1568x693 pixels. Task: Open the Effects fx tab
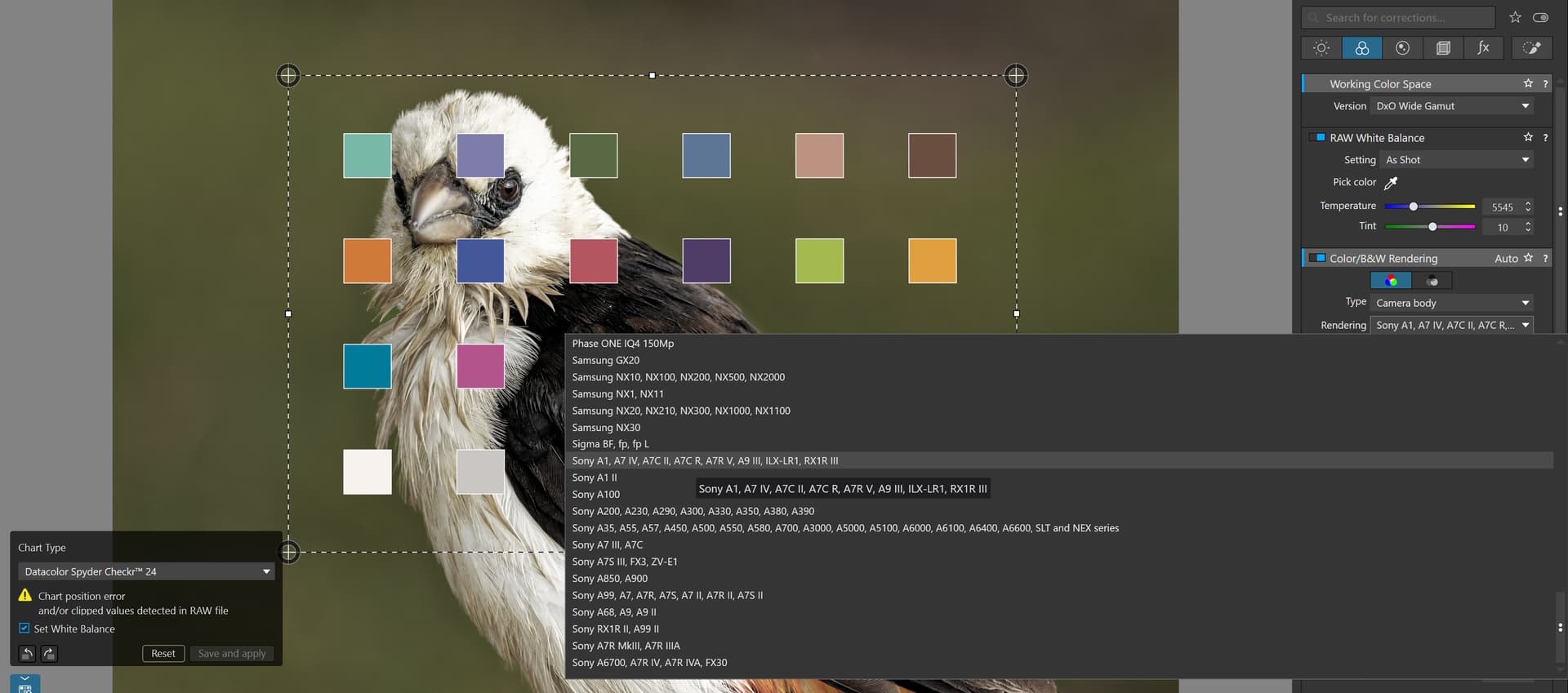(x=1483, y=48)
